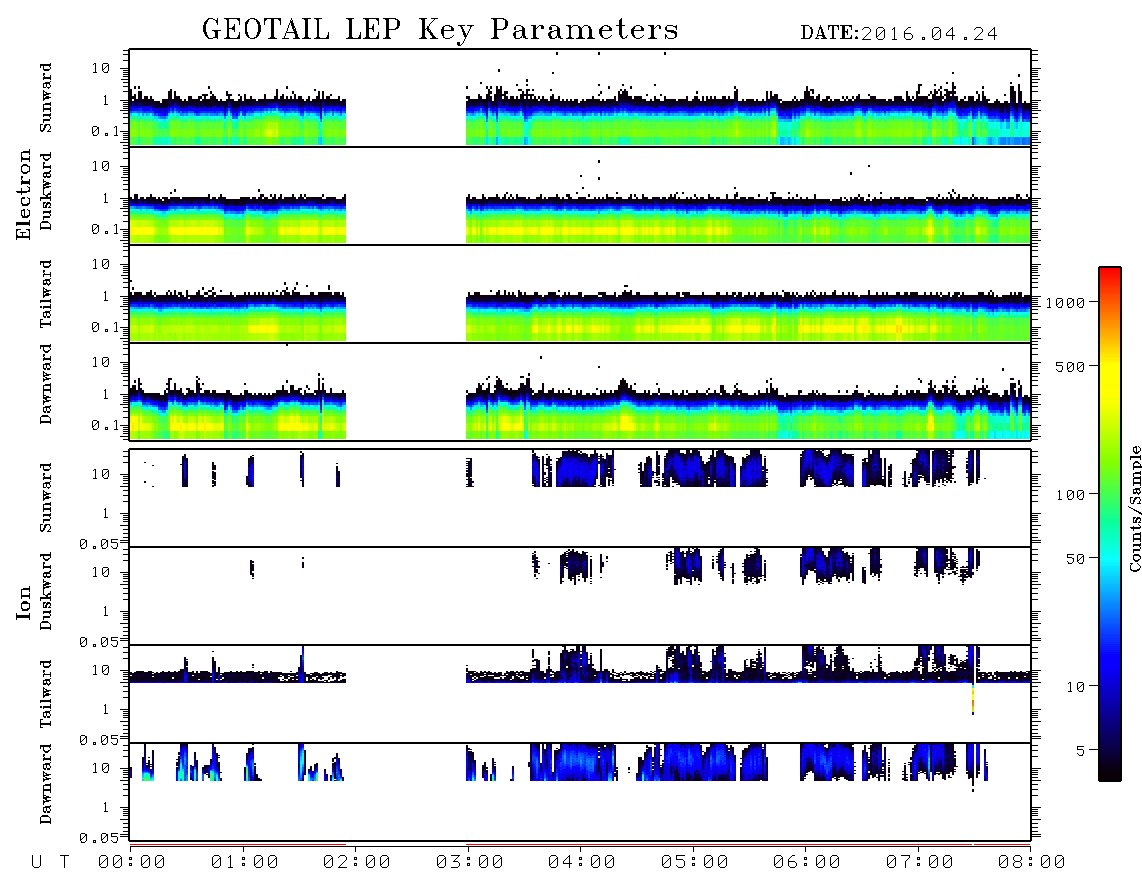Click the Ion Tailward panel label
This screenshot has width=1142, height=880.
(x=46, y=694)
